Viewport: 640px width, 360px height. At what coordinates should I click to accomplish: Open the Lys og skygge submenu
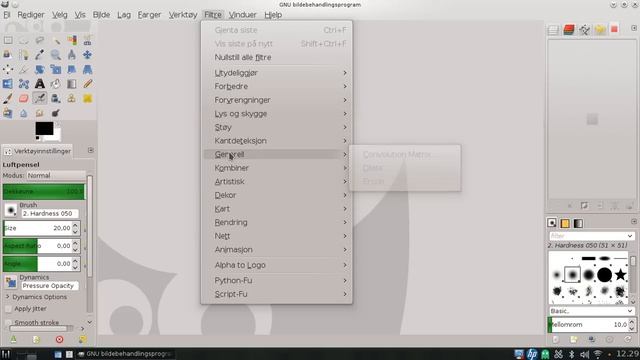[277, 113]
